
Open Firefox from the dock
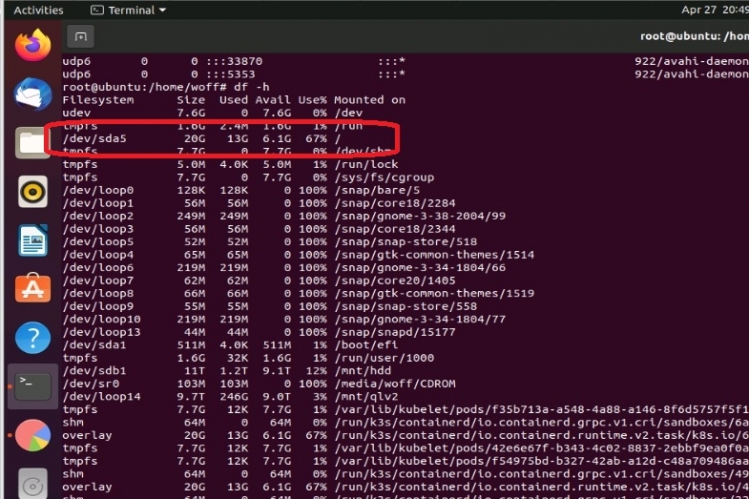point(32,45)
